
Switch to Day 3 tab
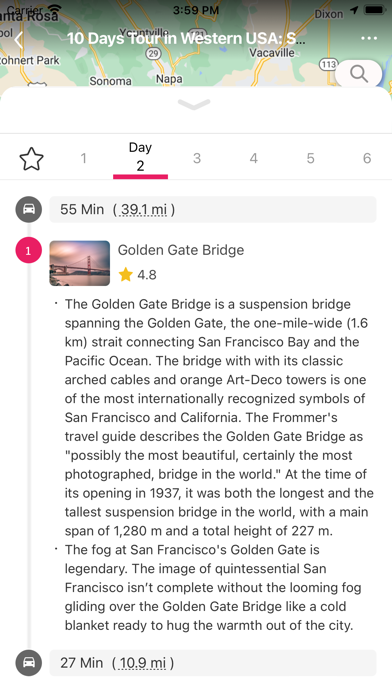point(197,158)
